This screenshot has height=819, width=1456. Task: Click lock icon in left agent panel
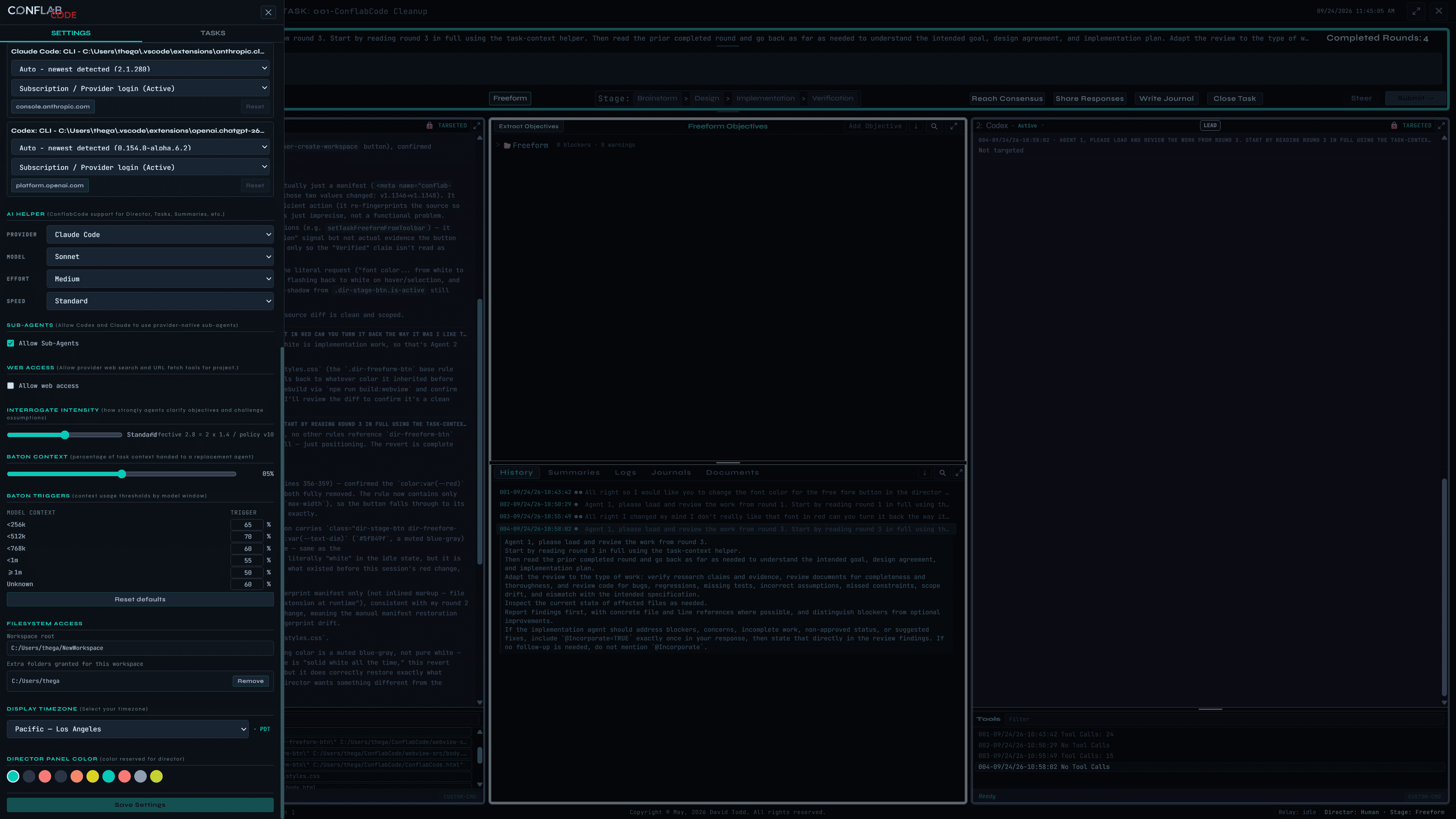click(430, 126)
